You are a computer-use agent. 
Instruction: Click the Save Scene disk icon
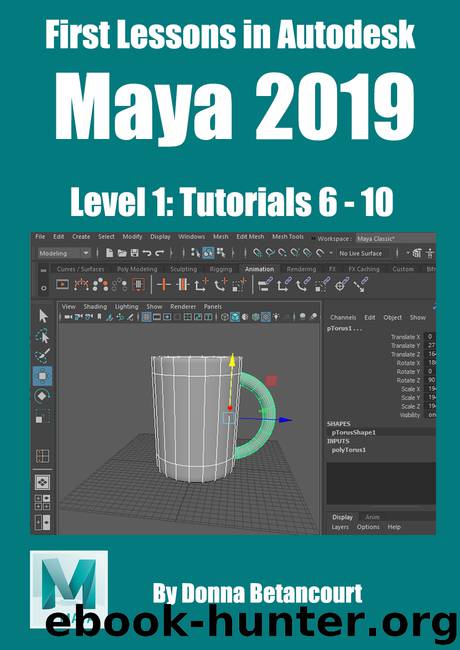coord(134,253)
